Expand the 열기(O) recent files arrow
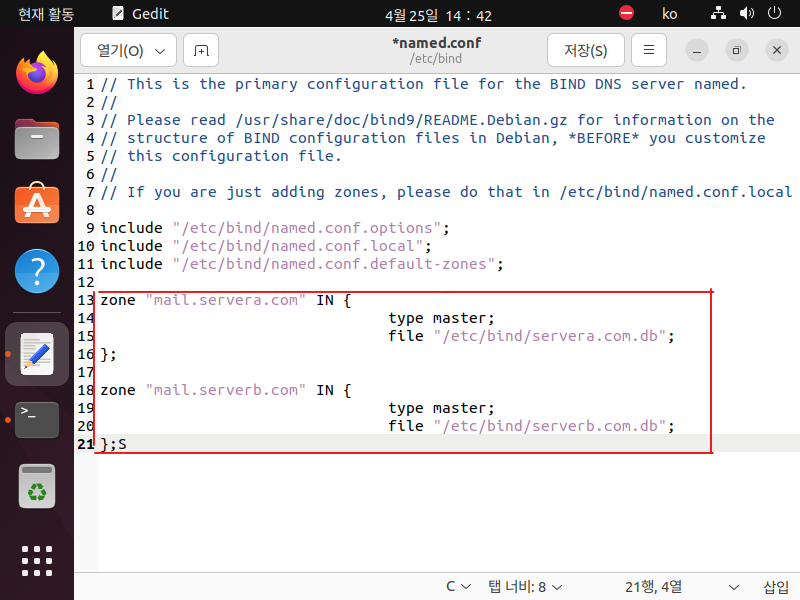Image resolution: width=800 pixels, height=600 pixels. click(160, 51)
